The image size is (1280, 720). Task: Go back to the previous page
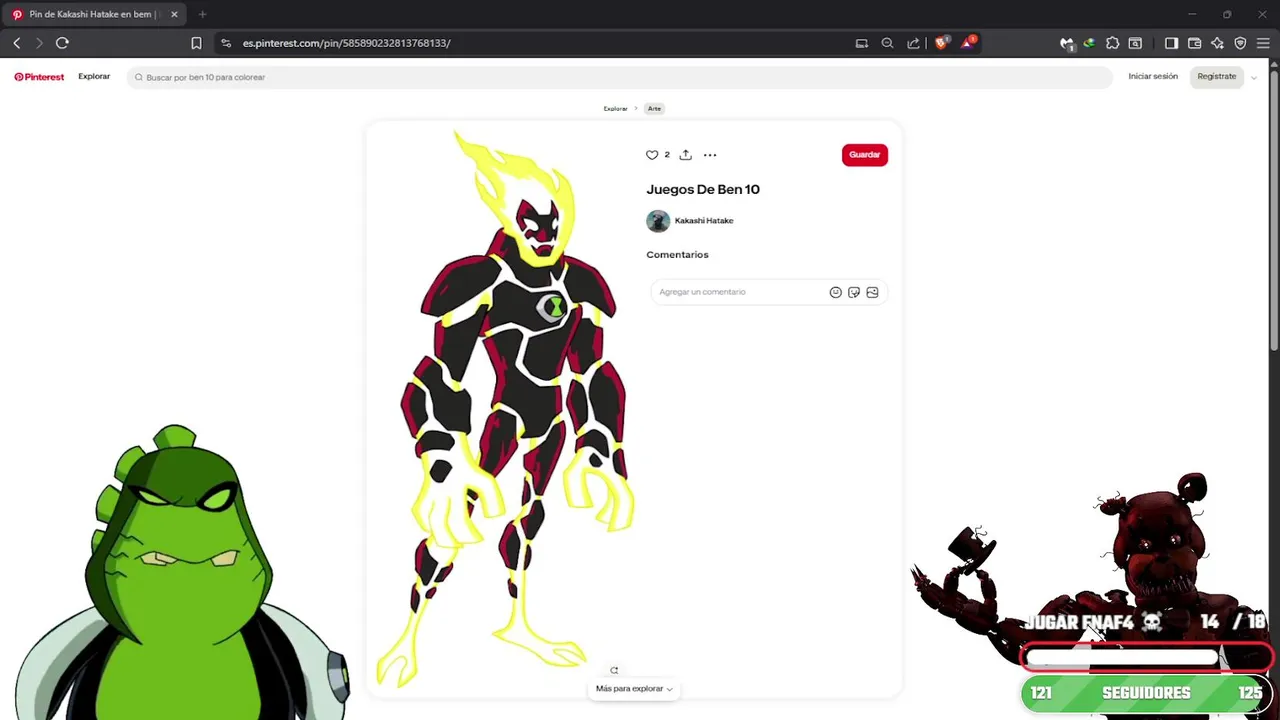pyautogui.click(x=16, y=43)
